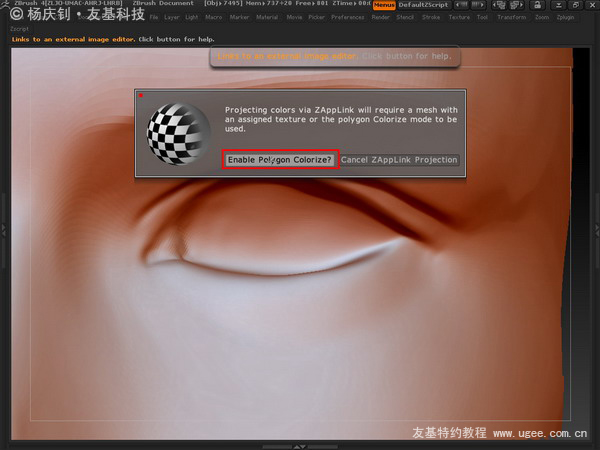Click Enable Polygon Colorize button
This screenshot has height=450, width=600.
point(280,160)
